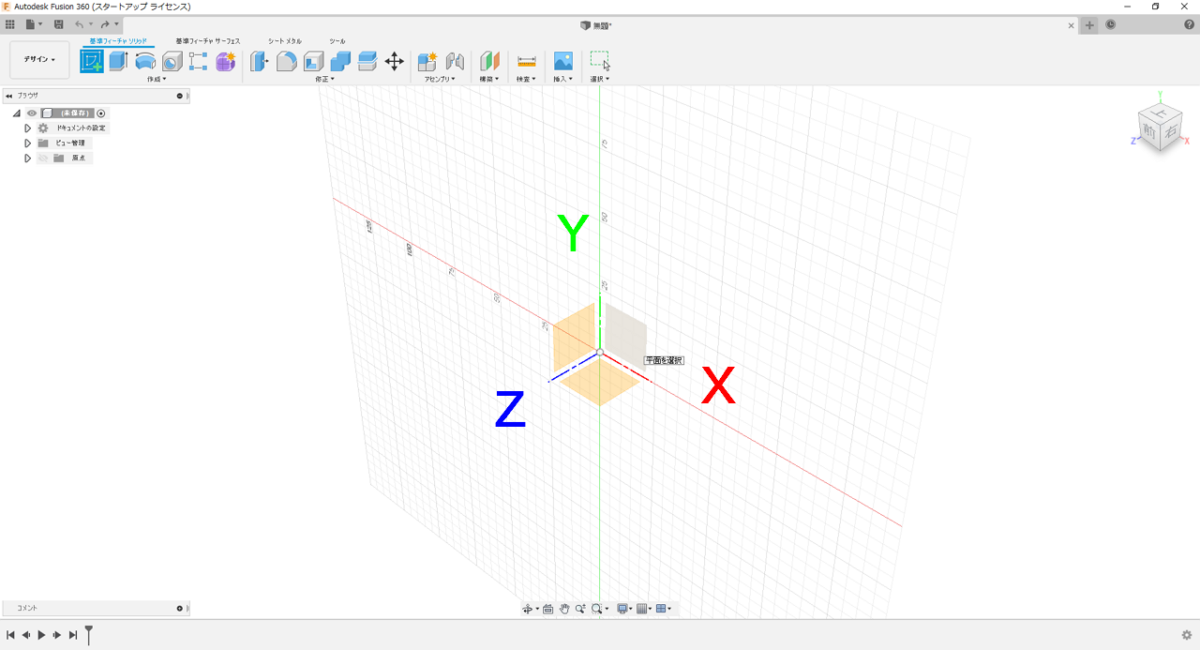Select the Revolve tool
The height and width of the screenshot is (650, 1200).
[145, 62]
